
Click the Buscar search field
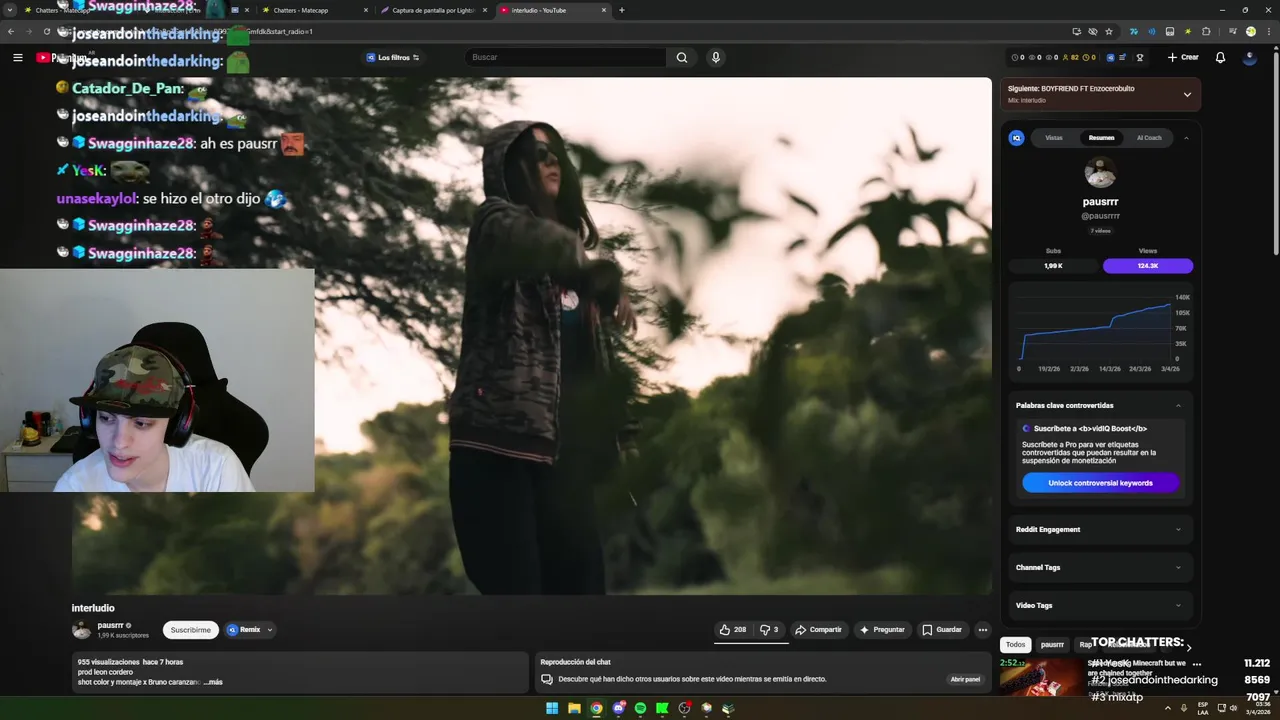(565, 57)
